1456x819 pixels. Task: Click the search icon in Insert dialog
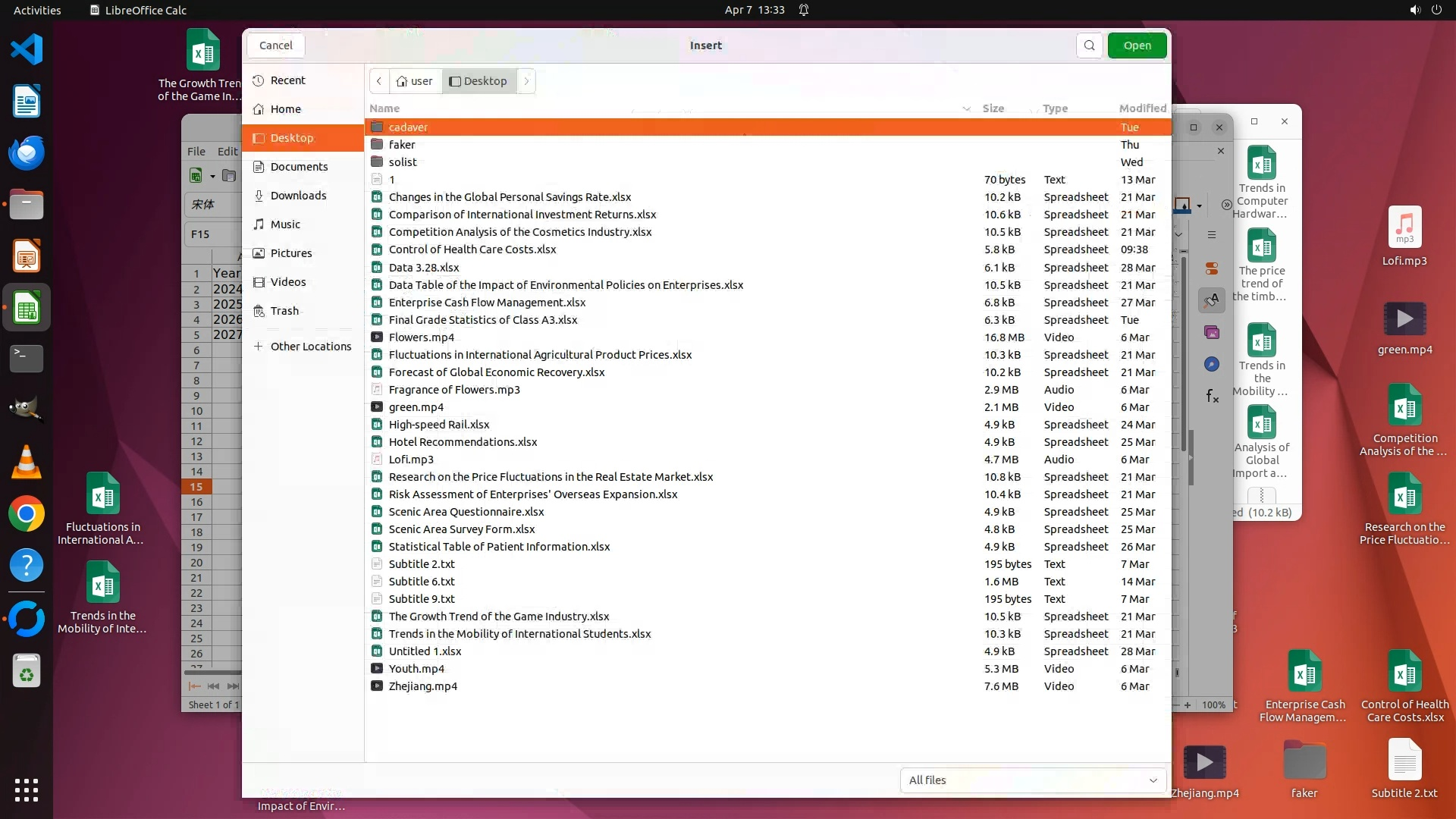[1089, 45]
